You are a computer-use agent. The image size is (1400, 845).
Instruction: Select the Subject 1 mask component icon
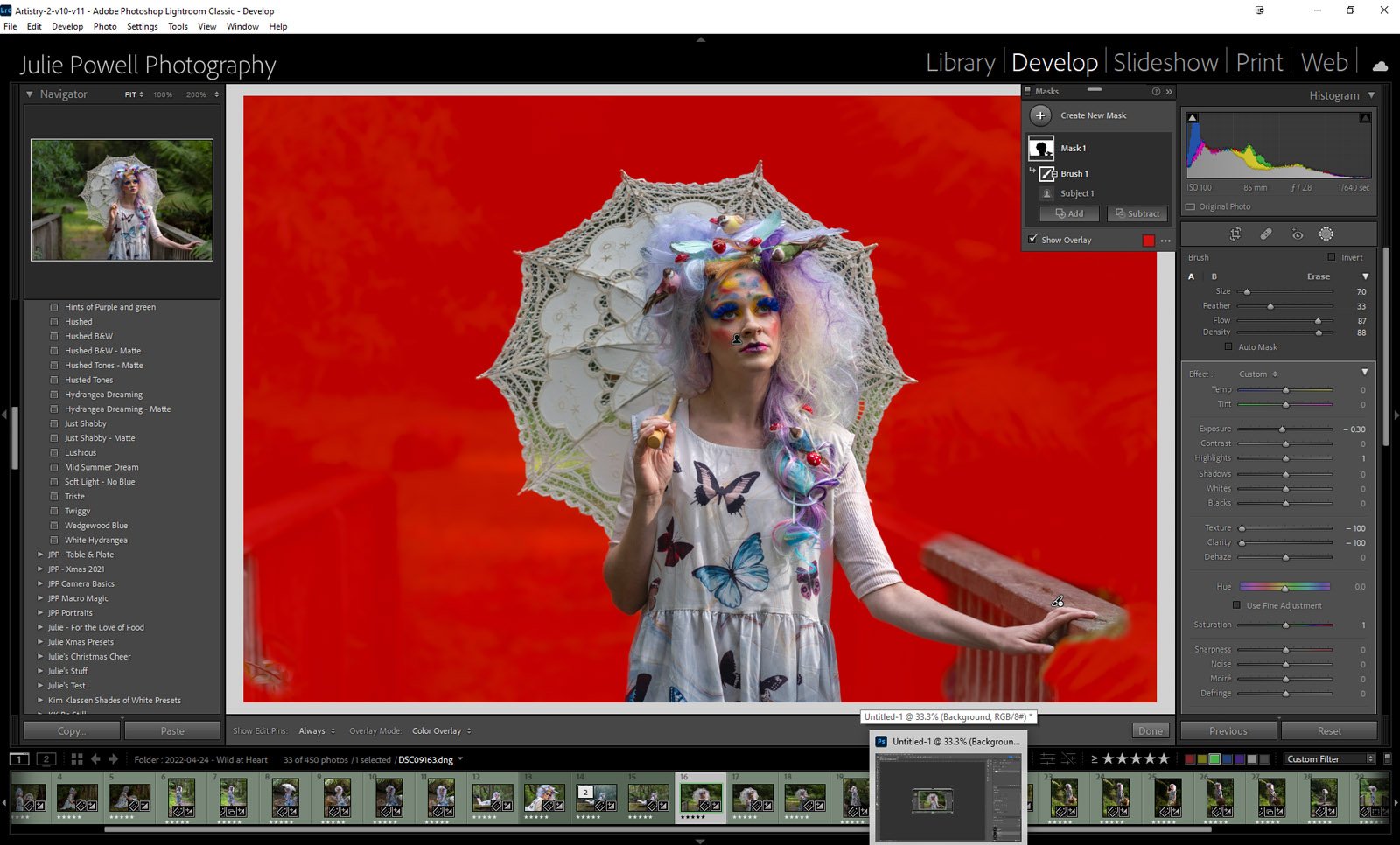pos(1046,193)
